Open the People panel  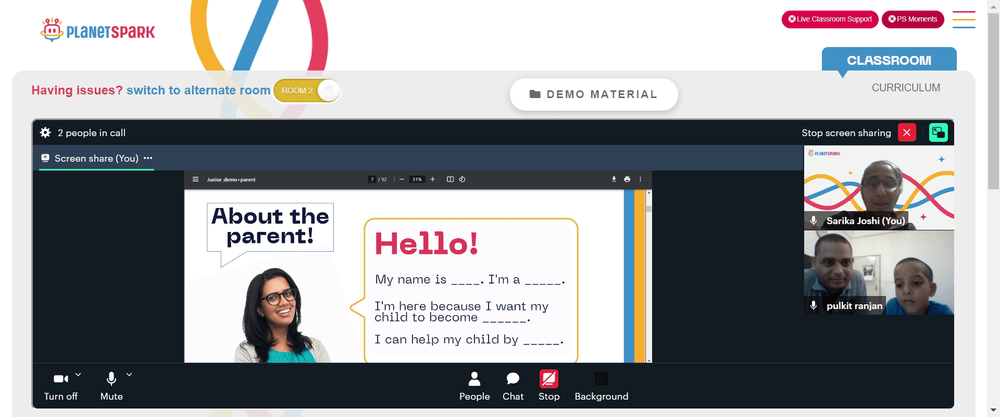click(474, 386)
